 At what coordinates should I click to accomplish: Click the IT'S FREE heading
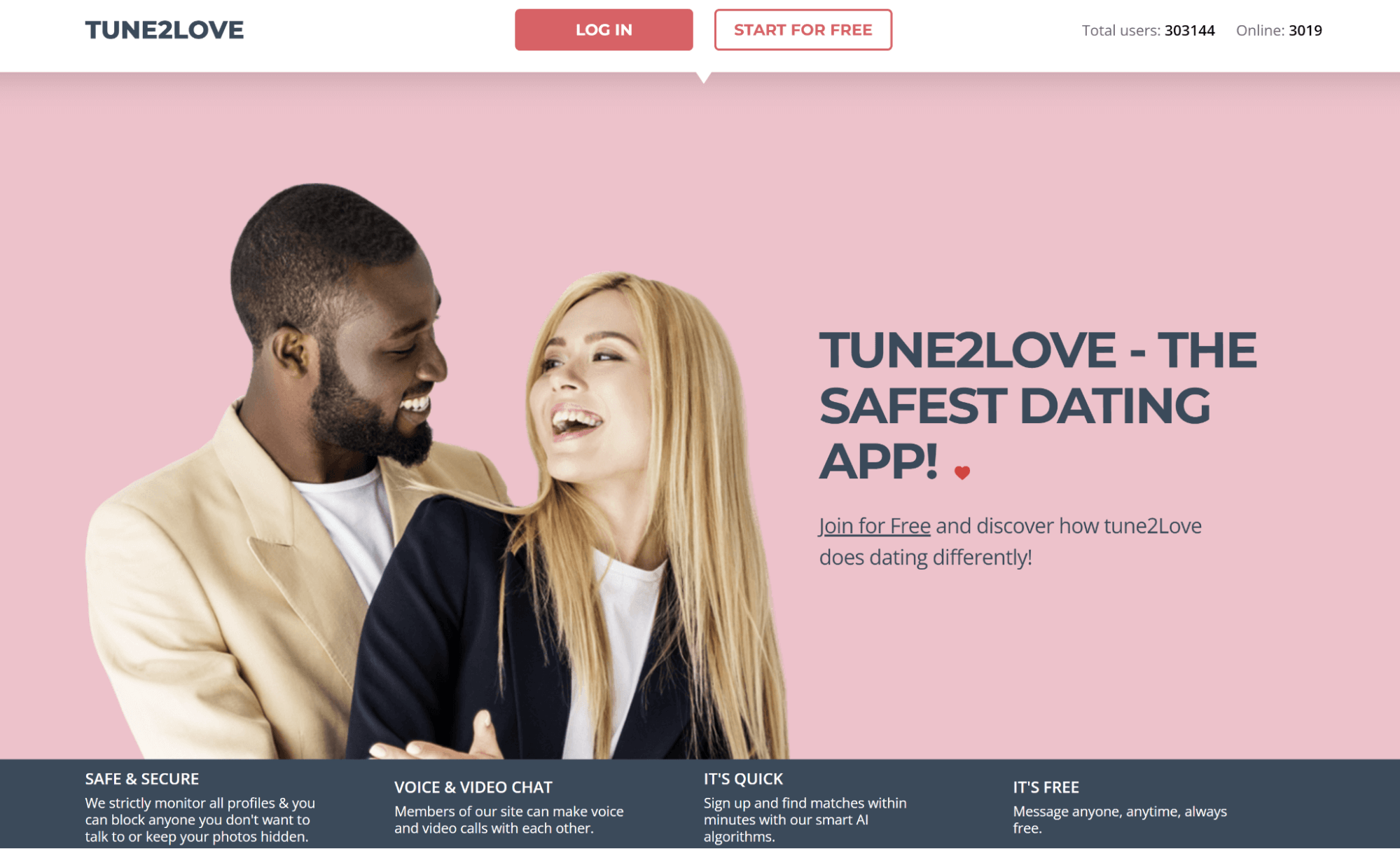1046,787
